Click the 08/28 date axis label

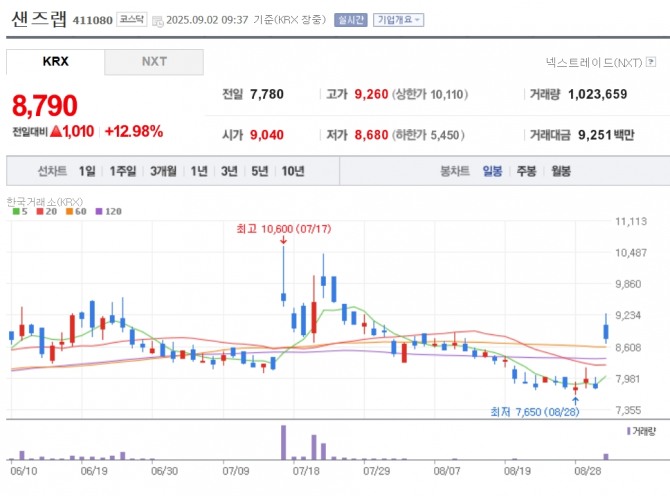pos(588,471)
